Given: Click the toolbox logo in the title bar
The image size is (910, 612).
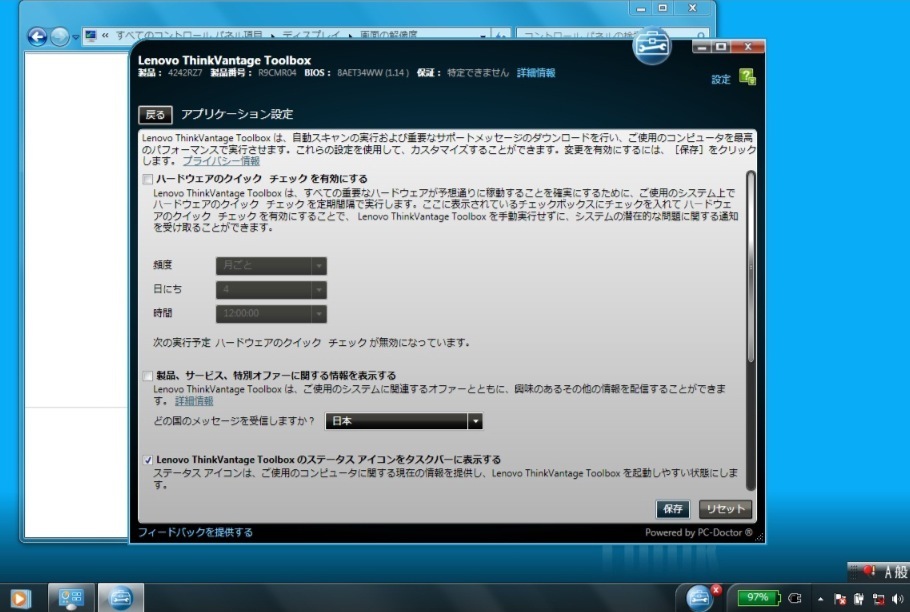Looking at the screenshot, I should tap(652, 45).
